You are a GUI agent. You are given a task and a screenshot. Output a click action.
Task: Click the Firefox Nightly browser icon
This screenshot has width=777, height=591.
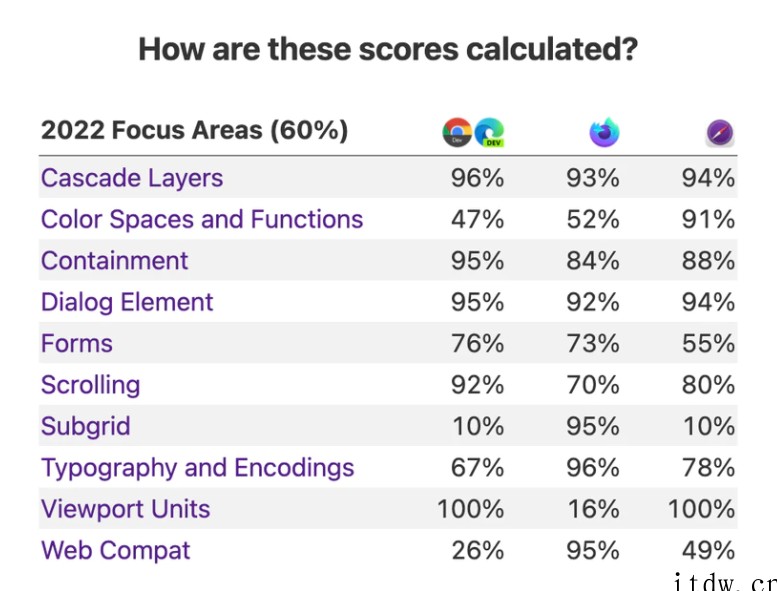pyautogui.click(x=605, y=132)
